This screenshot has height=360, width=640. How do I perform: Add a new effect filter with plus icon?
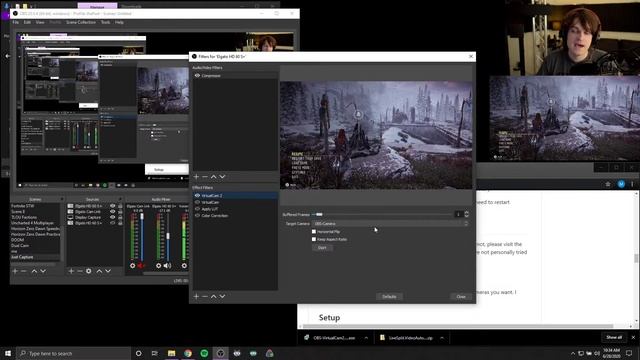click(x=196, y=296)
